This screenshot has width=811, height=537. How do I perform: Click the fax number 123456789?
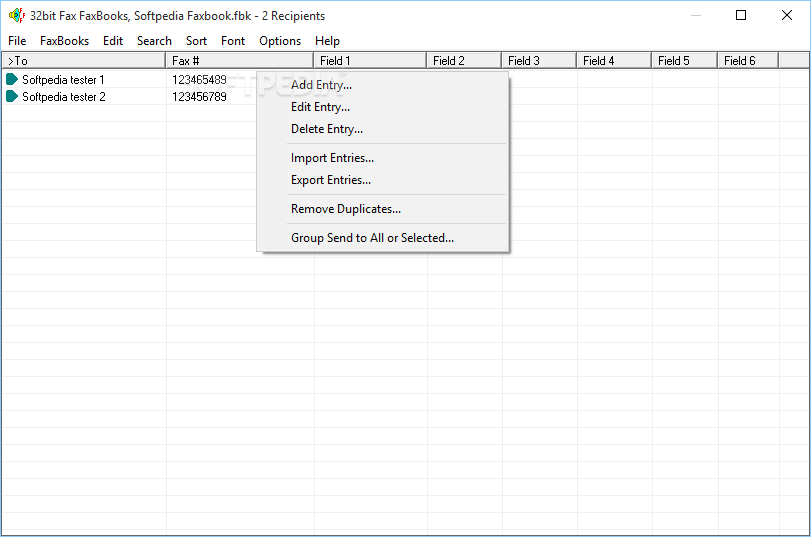click(x=199, y=97)
